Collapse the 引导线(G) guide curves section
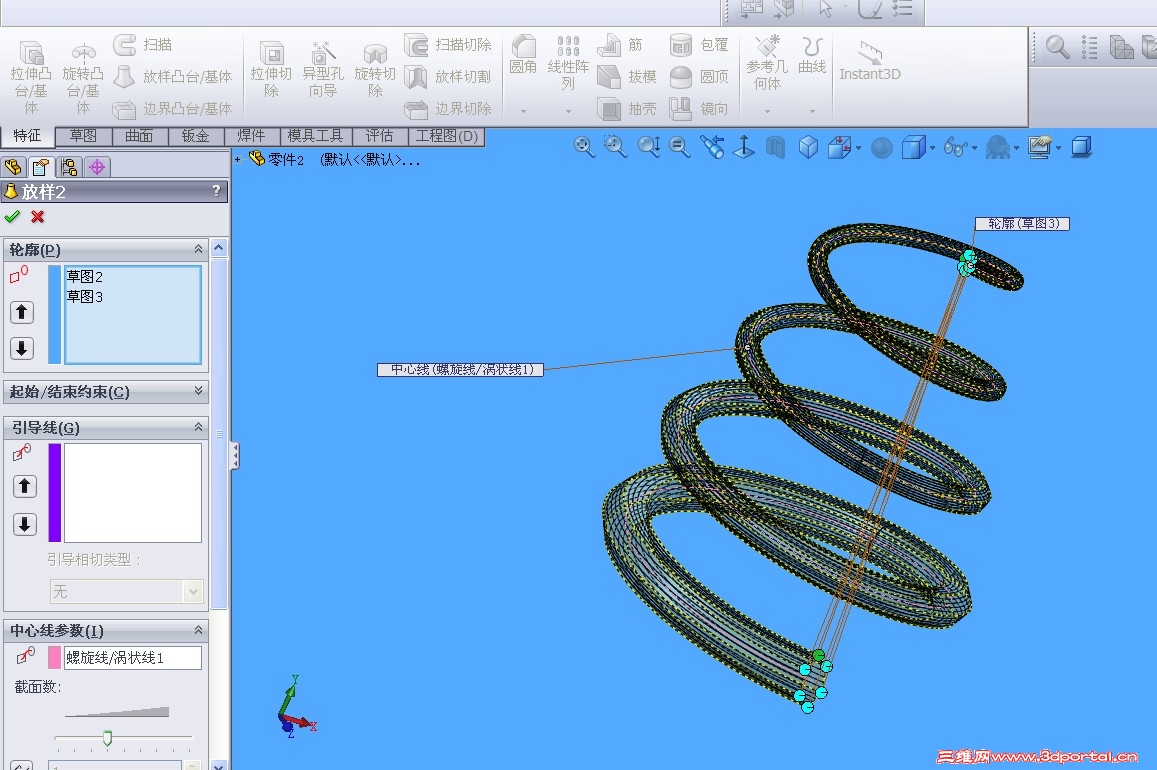 [x=198, y=427]
